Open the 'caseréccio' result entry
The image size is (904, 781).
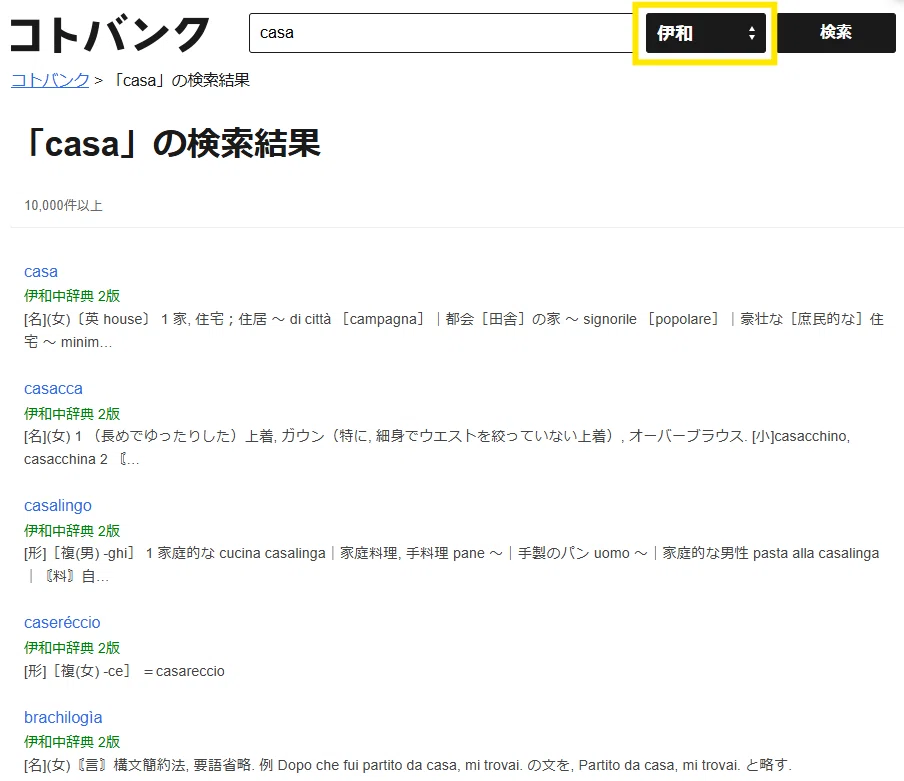click(62, 622)
